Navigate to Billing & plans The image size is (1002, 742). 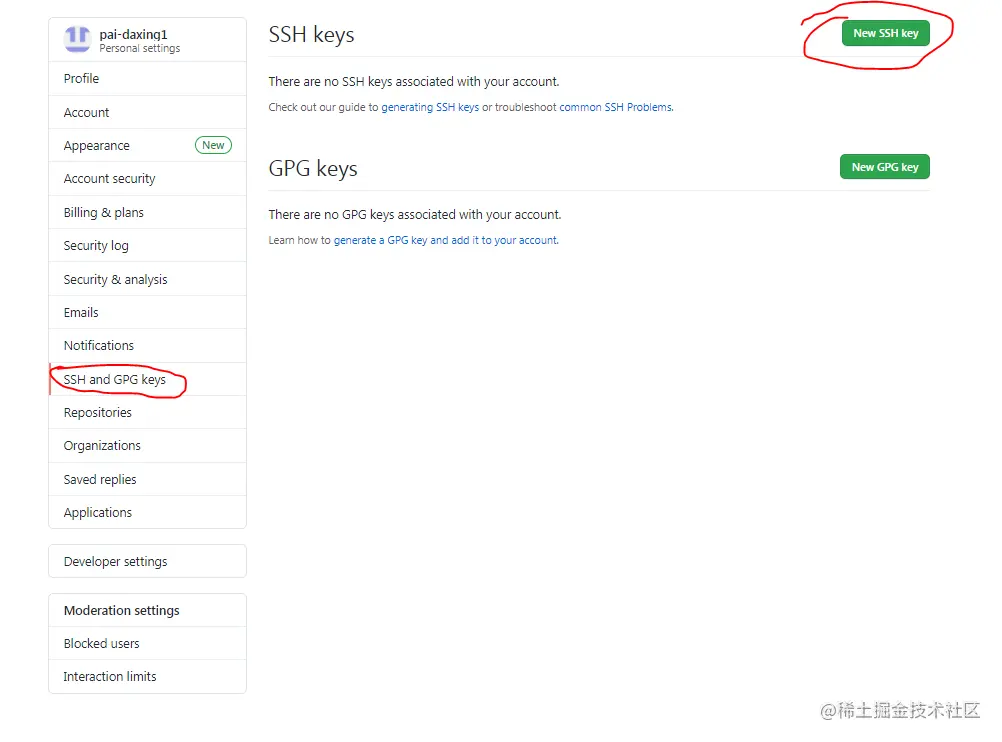148,212
